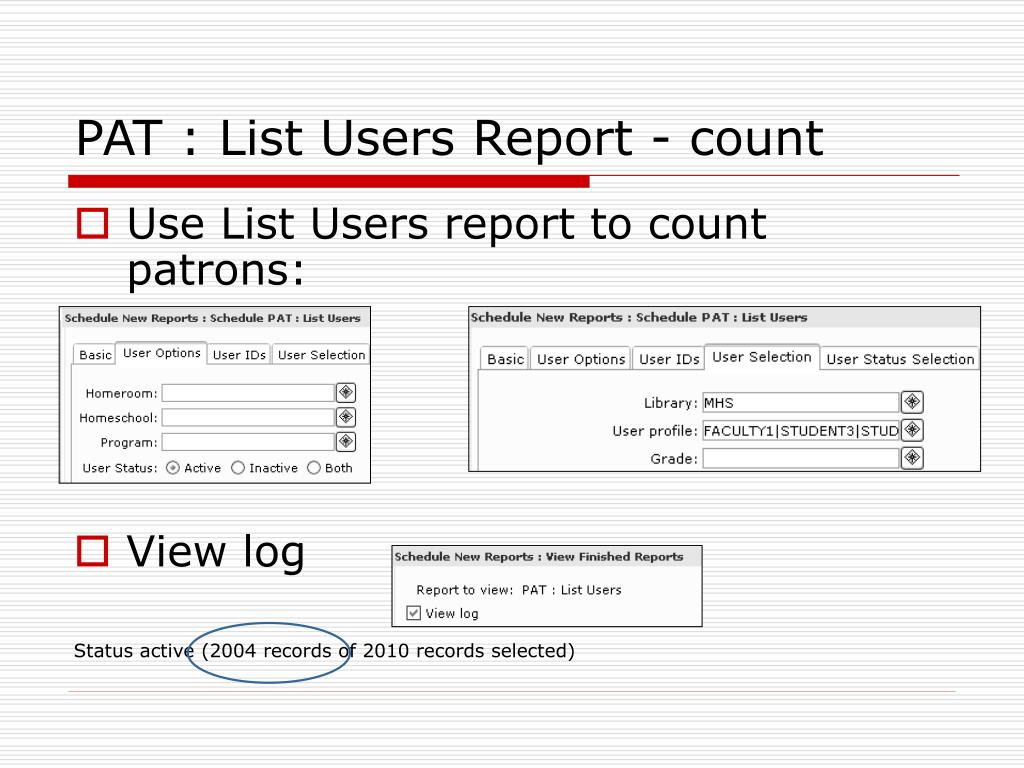Click 'Report to view: PAT : List Users' text
Image resolution: width=1024 pixels, height=768 pixels.
coord(519,590)
